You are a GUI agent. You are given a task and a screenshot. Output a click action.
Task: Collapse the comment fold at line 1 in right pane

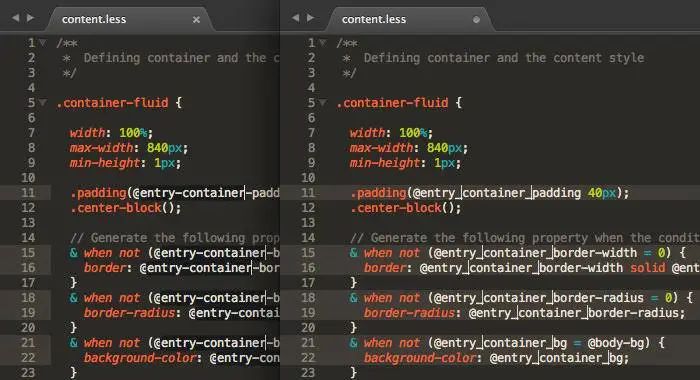[x=323, y=43]
